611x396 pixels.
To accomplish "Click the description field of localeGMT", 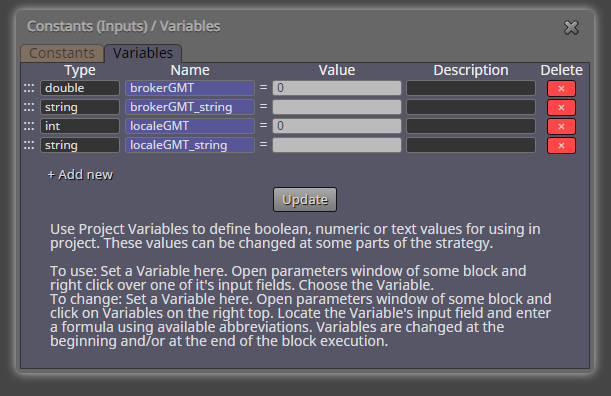I will tap(471, 126).
